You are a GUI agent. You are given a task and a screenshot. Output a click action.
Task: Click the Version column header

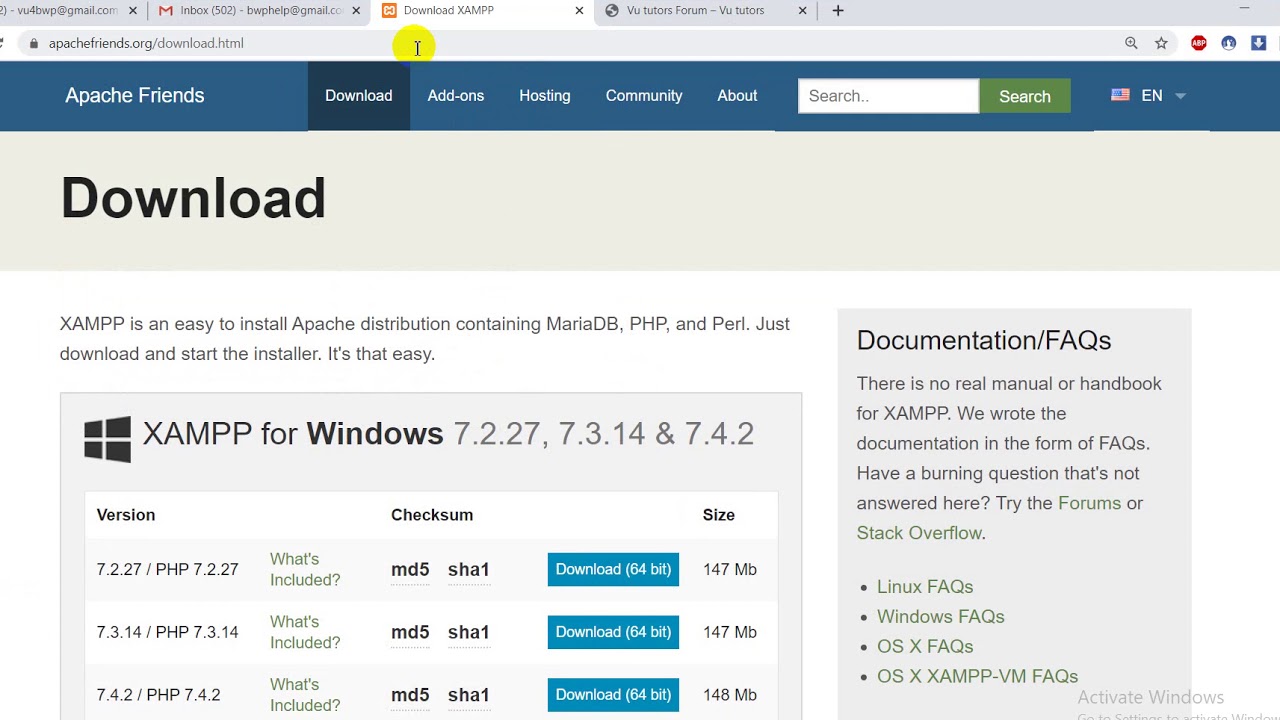coord(126,515)
